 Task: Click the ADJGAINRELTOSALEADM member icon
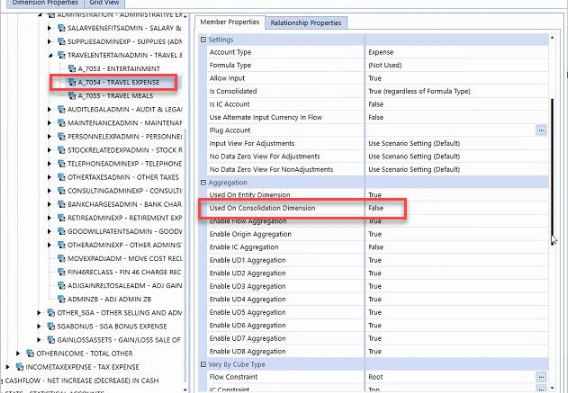coord(62,285)
